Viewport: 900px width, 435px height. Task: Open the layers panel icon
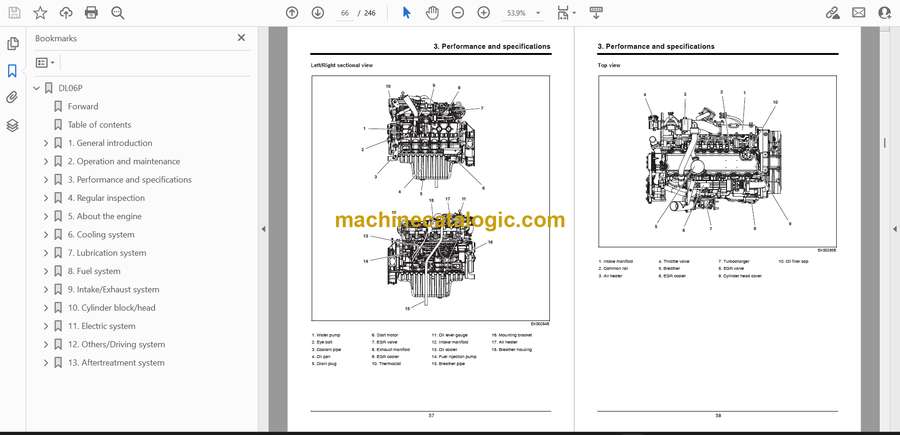13,125
